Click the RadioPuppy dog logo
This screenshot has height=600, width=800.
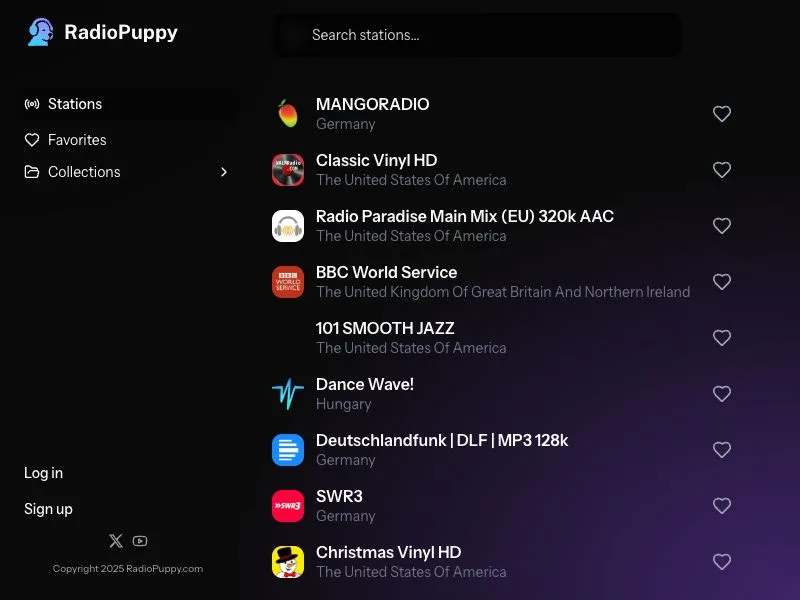pyautogui.click(x=40, y=32)
